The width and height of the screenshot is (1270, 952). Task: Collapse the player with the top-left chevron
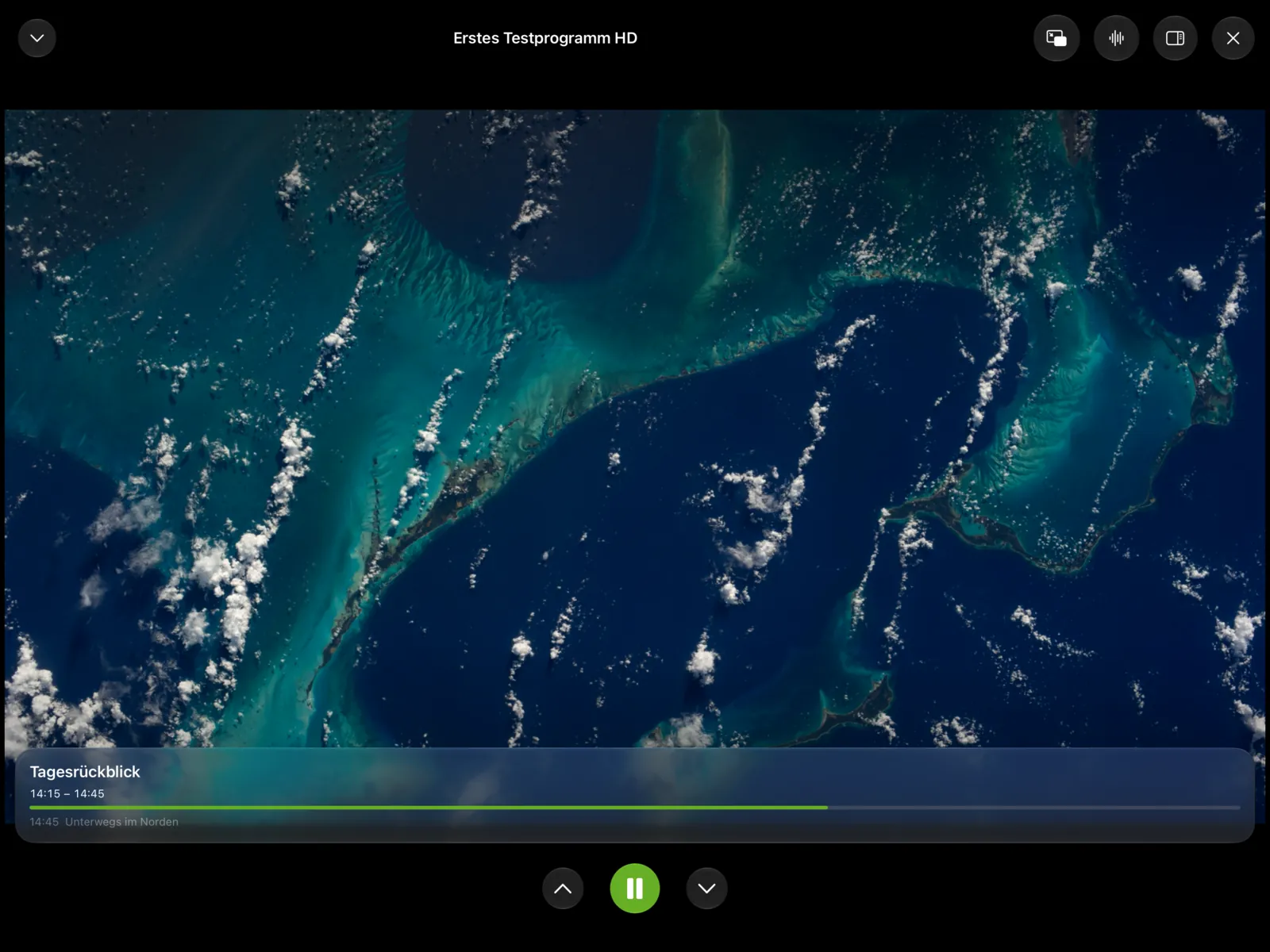(x=37, y=38)
